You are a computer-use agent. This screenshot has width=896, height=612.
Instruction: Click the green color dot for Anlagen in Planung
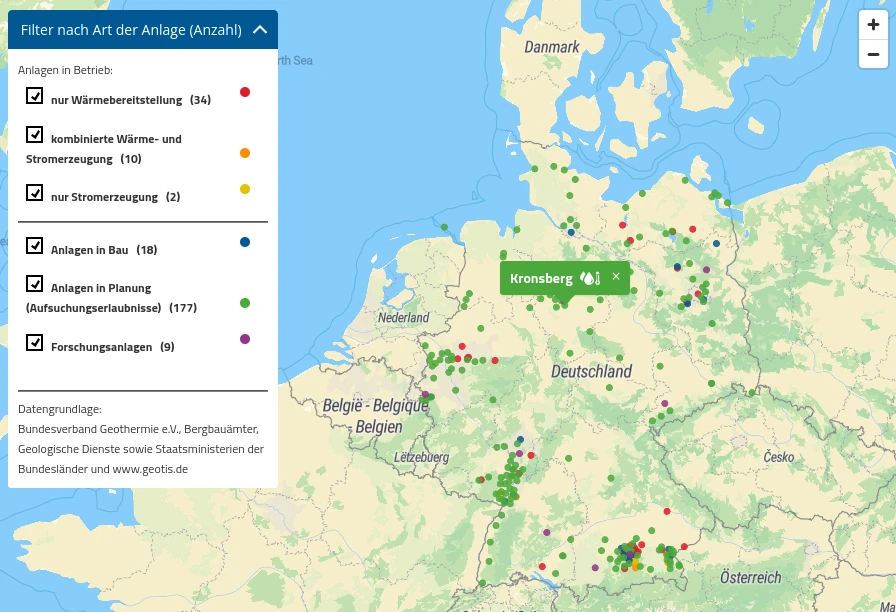[245, 303]
